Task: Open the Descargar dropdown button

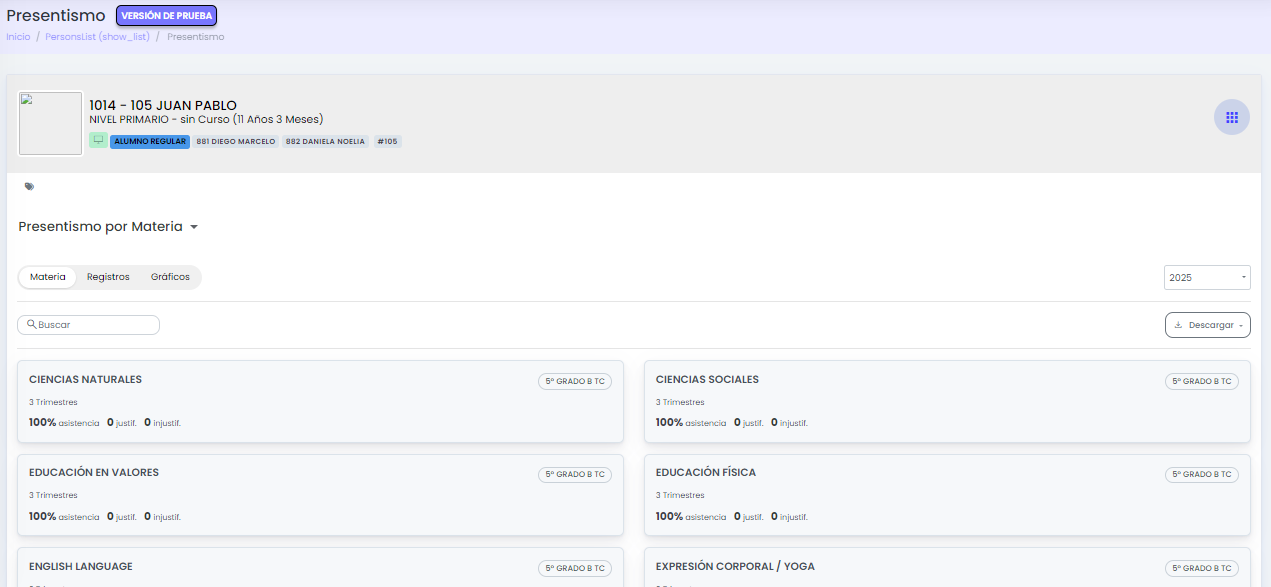Action: tap(1207, 325)
